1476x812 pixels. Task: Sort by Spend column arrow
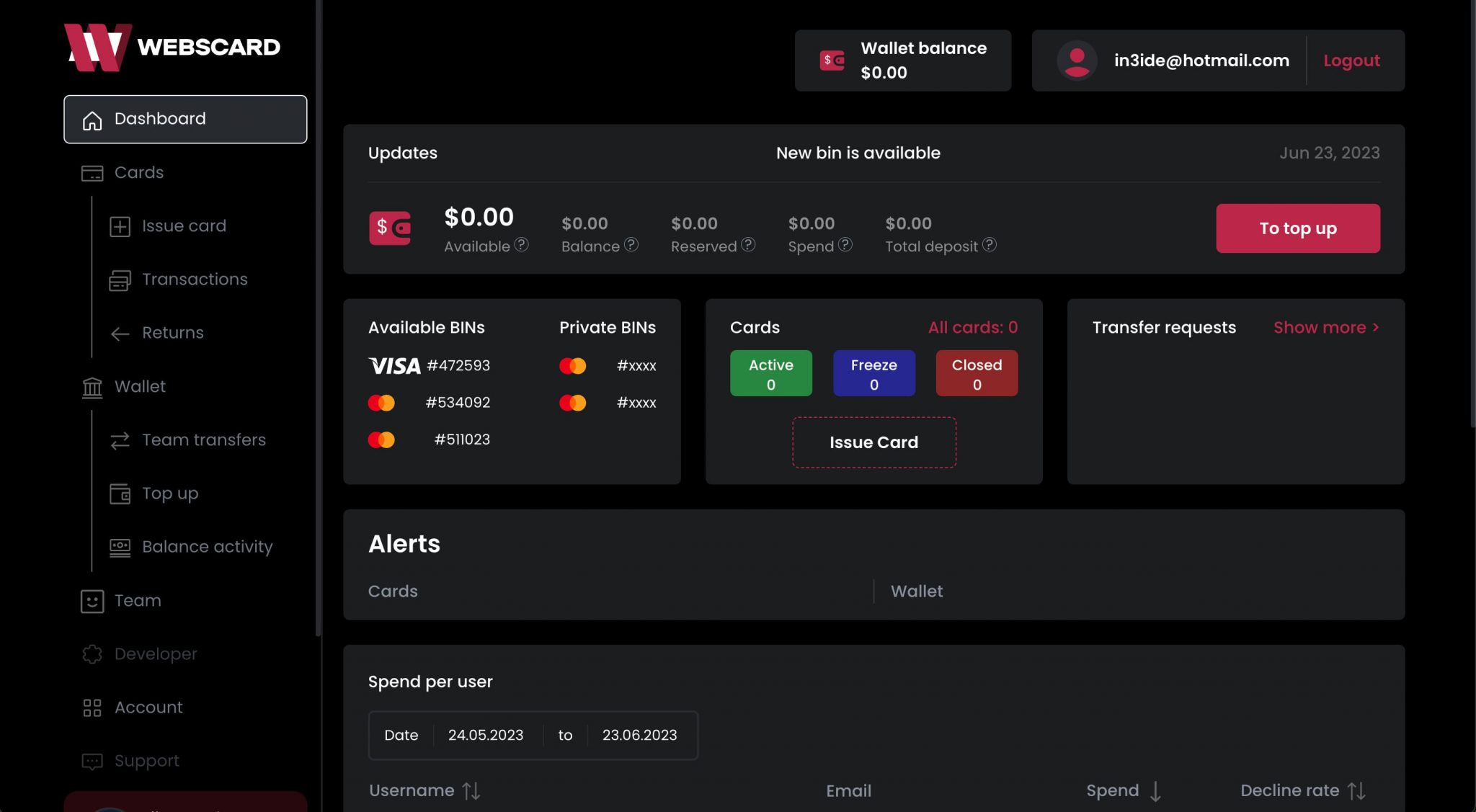(x=1155, y=791)
